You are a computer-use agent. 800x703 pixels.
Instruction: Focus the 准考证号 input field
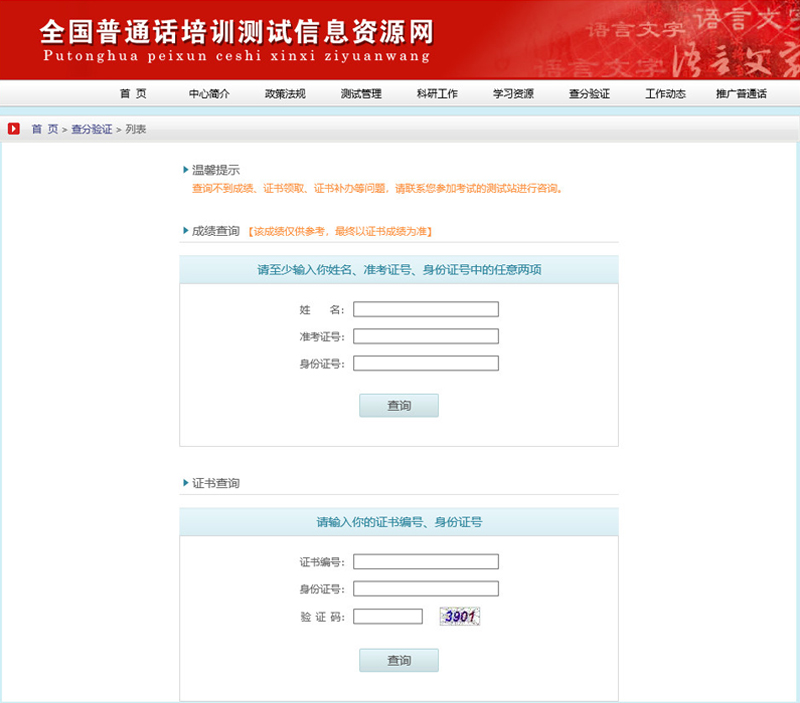[x=426, y=336]
